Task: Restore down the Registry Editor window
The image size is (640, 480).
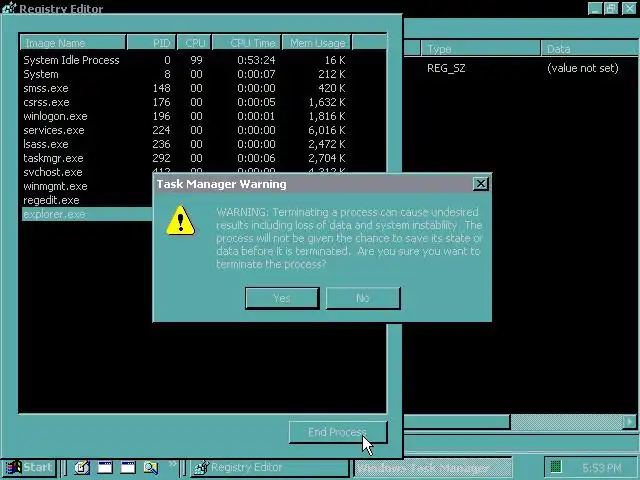Action: (x=611, y=9)
